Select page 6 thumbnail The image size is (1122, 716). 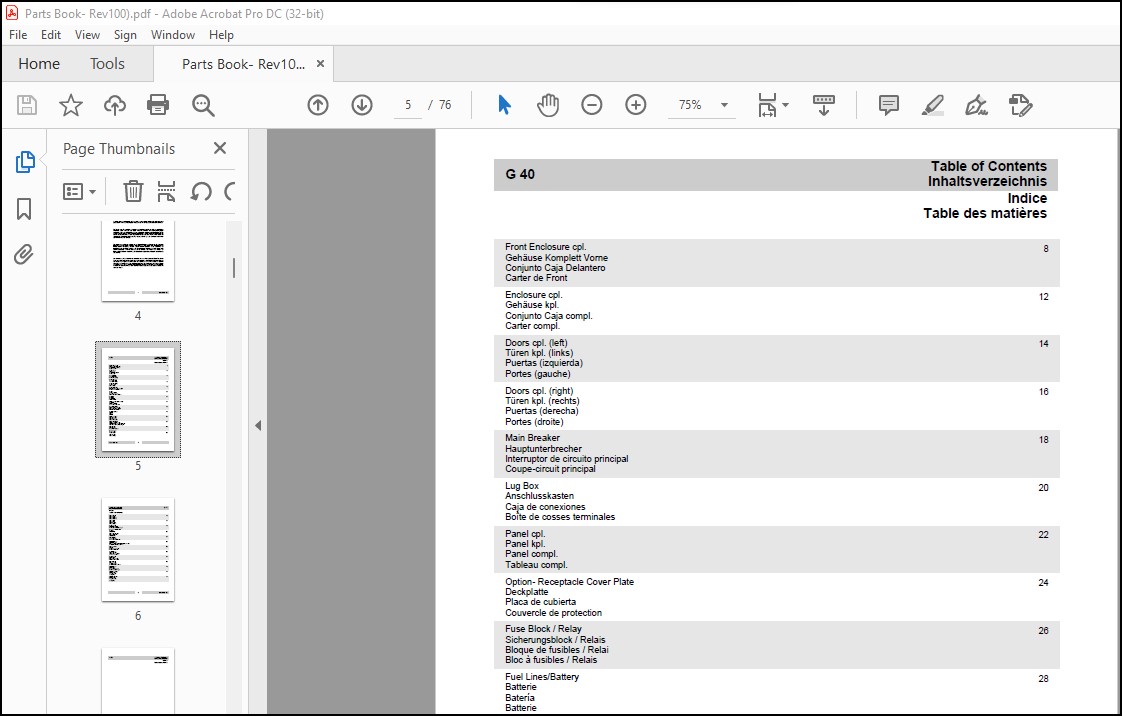[138, 549]
